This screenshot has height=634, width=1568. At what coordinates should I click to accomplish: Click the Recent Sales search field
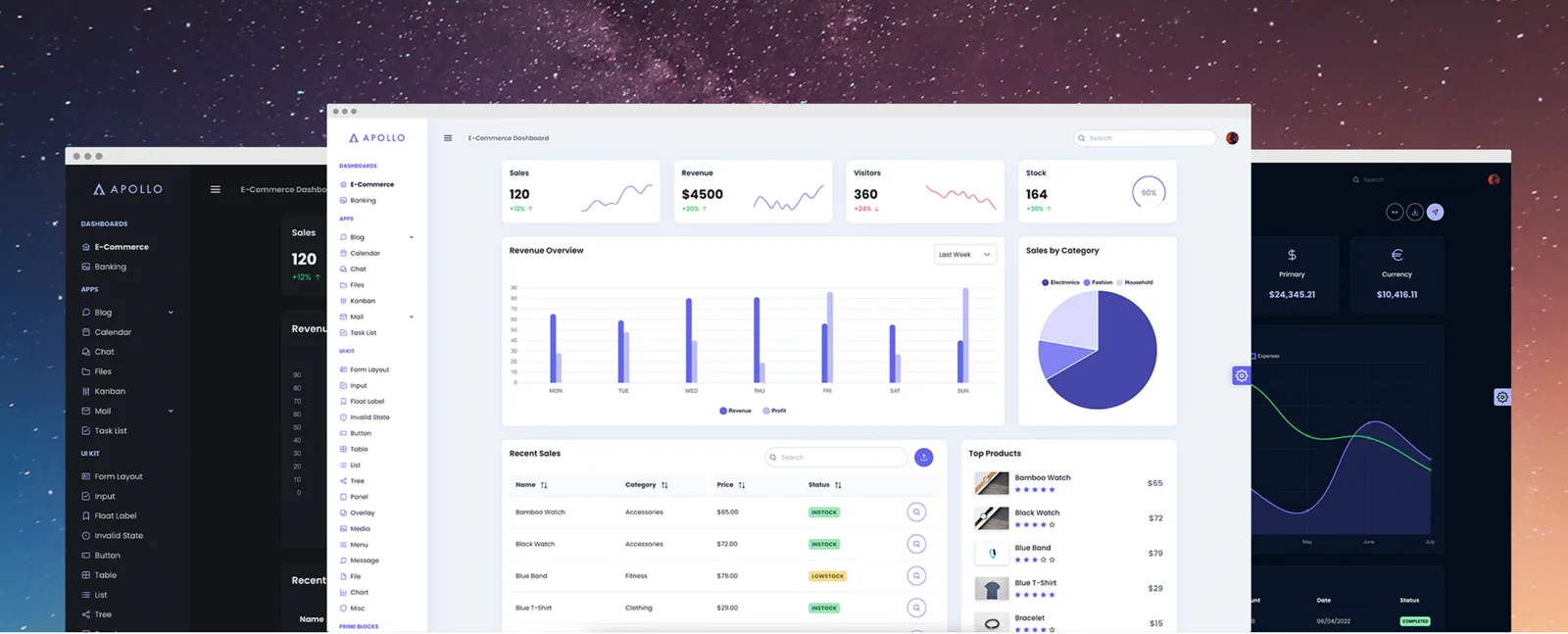tap(837, 458)
